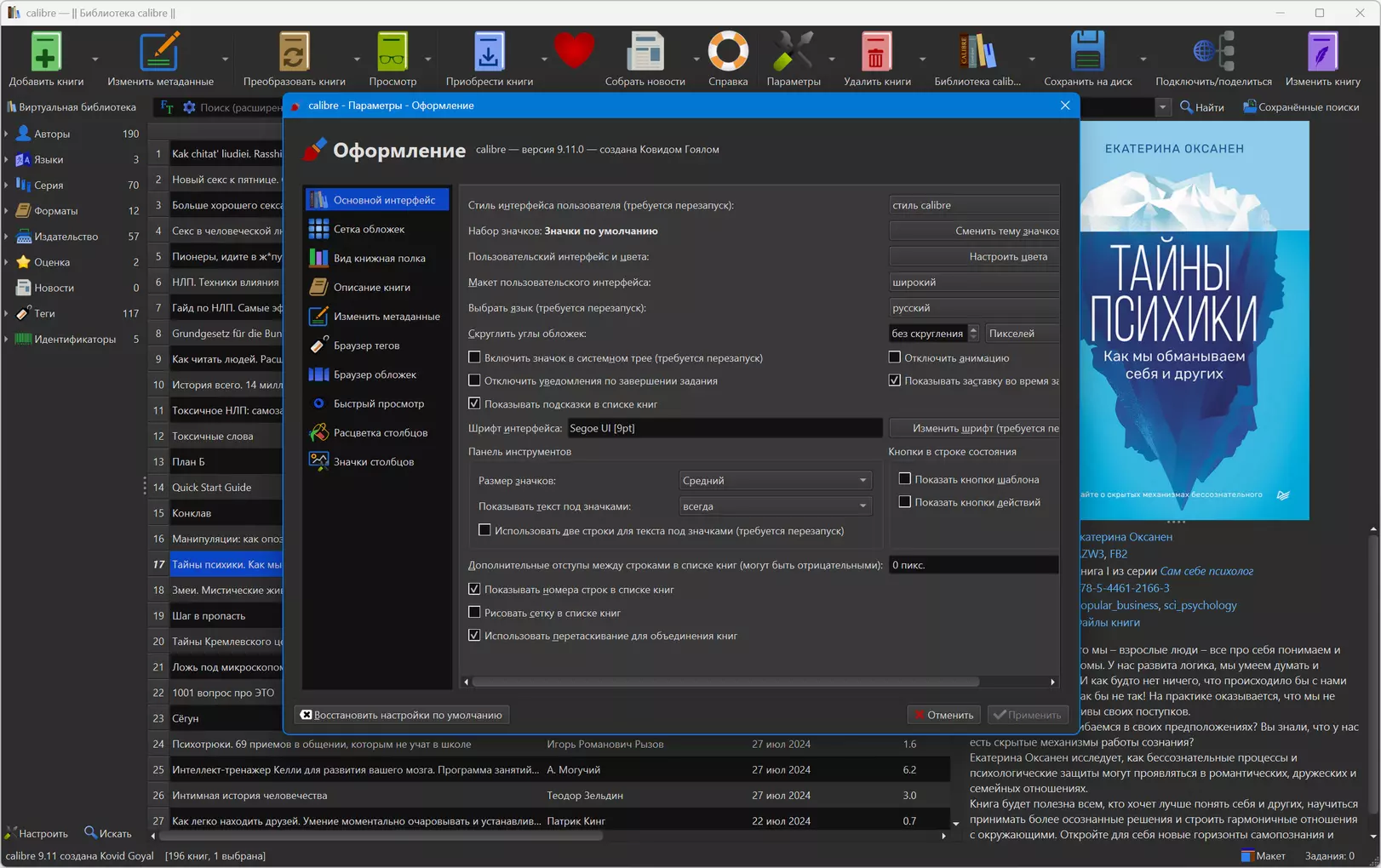
Task: Enable Включить значок в системном трее checkbox
Action: click(x=474, y=357)
